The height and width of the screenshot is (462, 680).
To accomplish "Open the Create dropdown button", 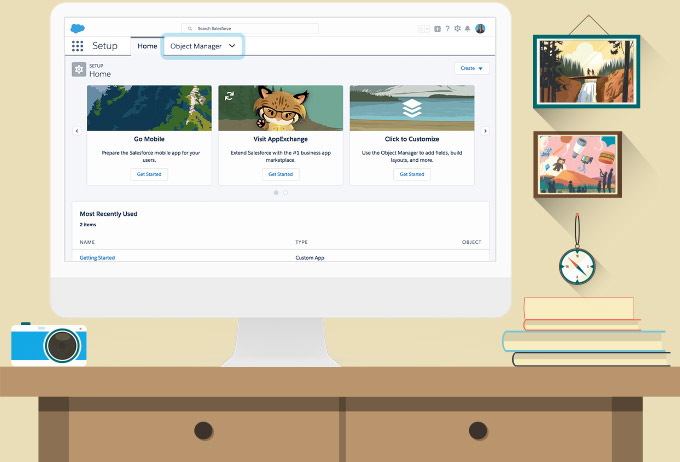I will point(472,69).
